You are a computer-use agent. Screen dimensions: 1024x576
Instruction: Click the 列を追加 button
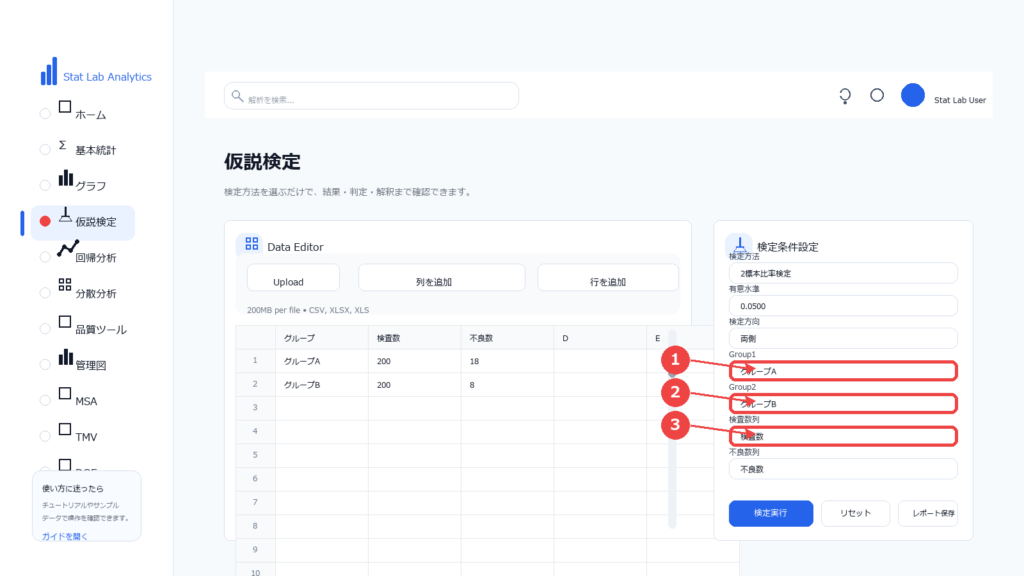441,278
